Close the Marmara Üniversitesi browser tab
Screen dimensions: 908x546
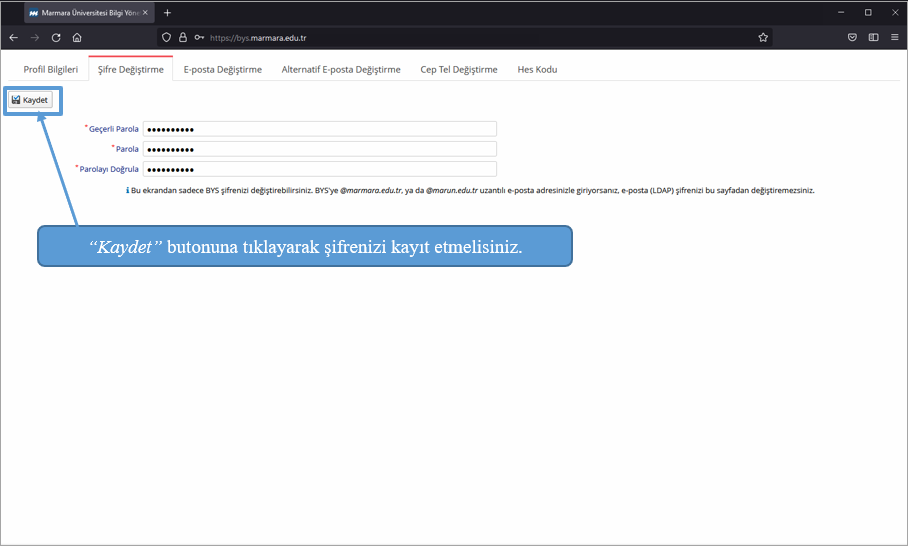point(145,13)
